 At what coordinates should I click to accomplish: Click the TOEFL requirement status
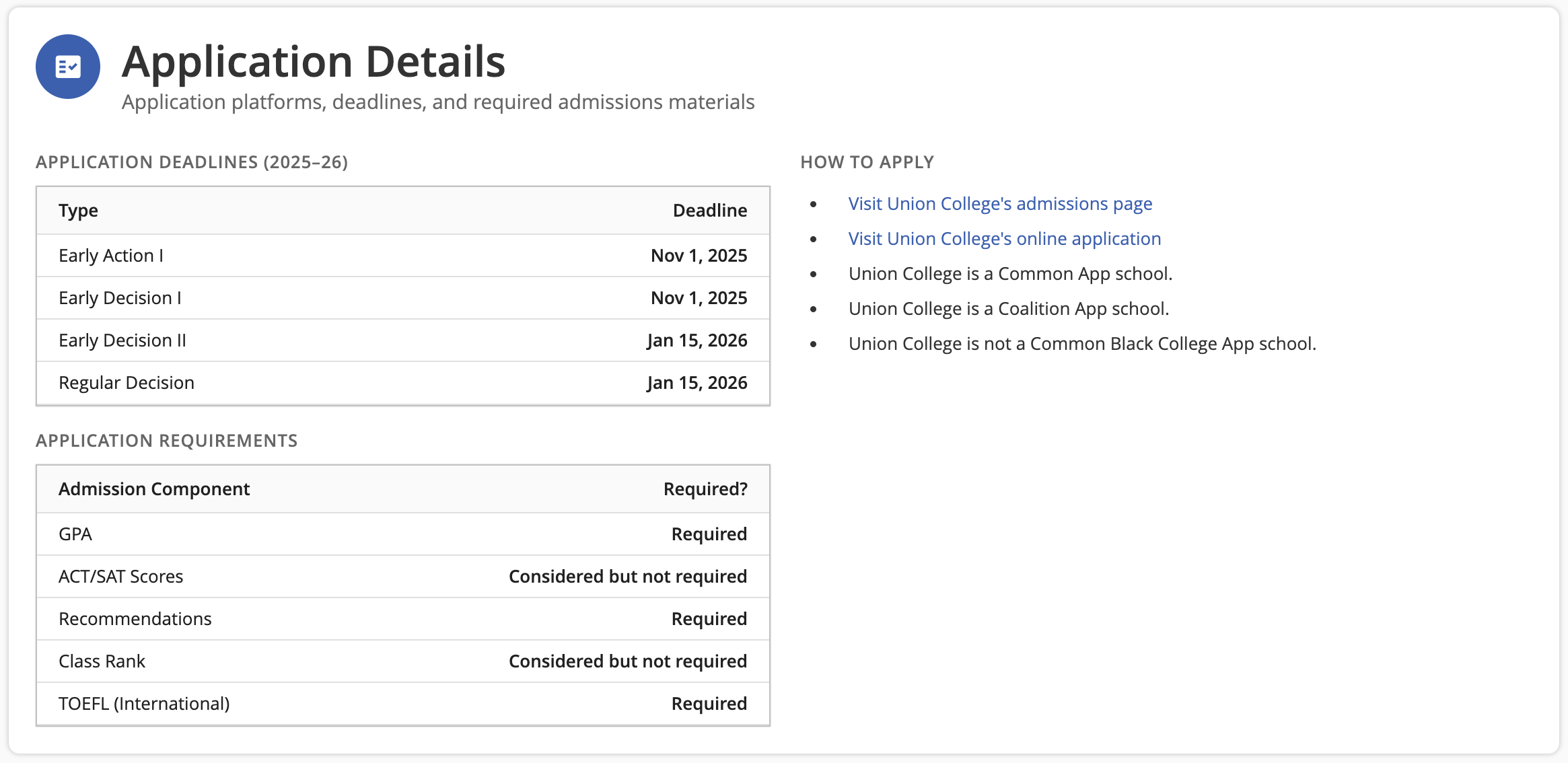(x=709, y=704)
